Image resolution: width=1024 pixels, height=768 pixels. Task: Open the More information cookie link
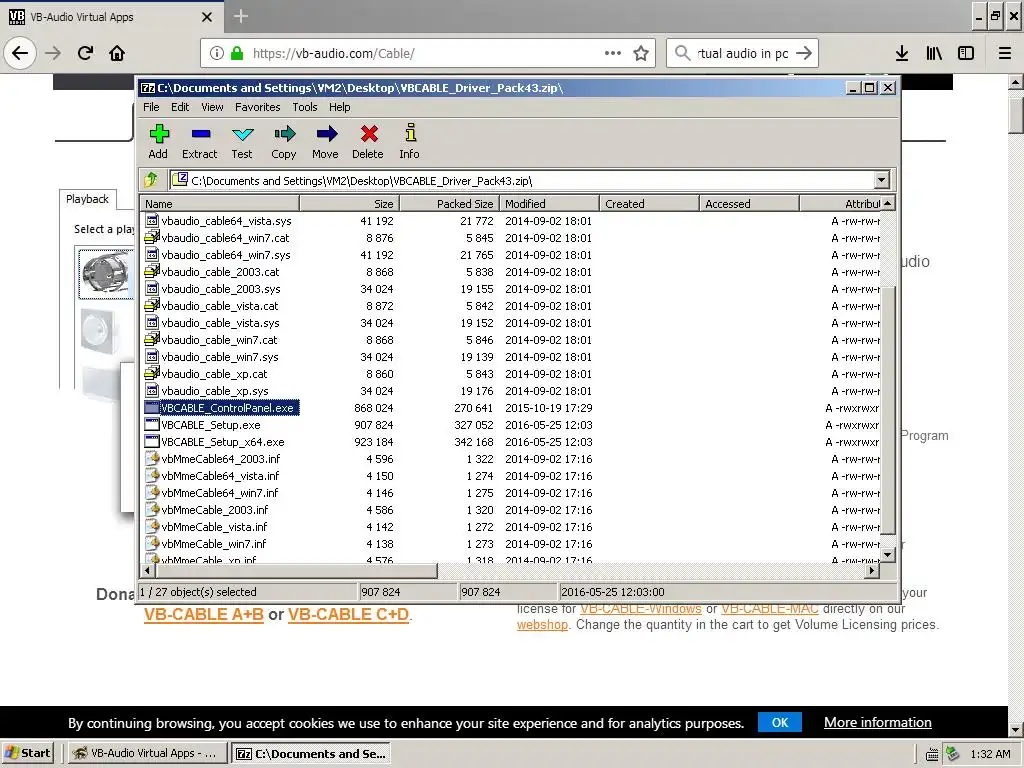[878, 722]
